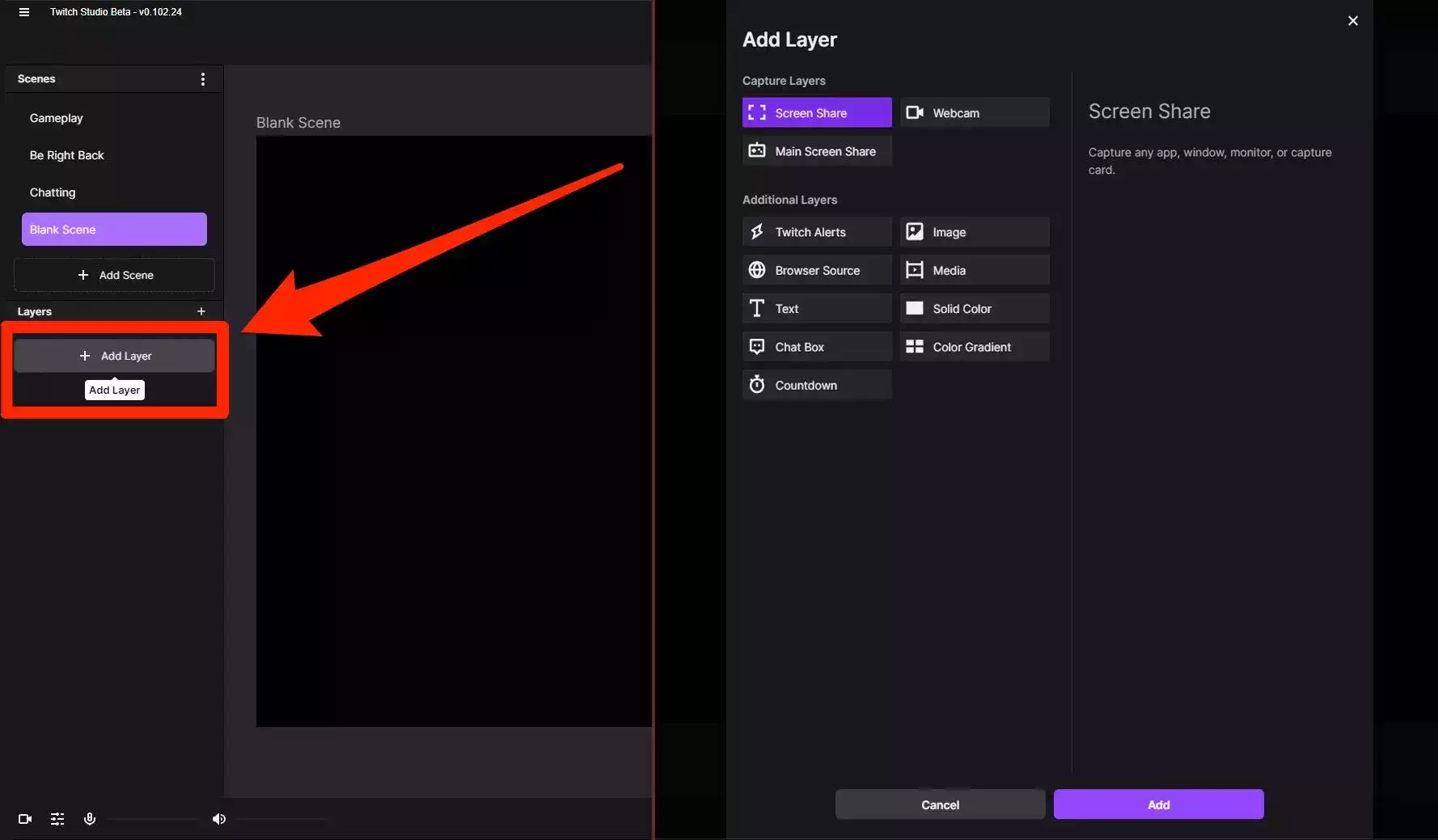Select the Solid Color layer
The width and height of the screenshot is (1438, 840).
pos(975,309)
